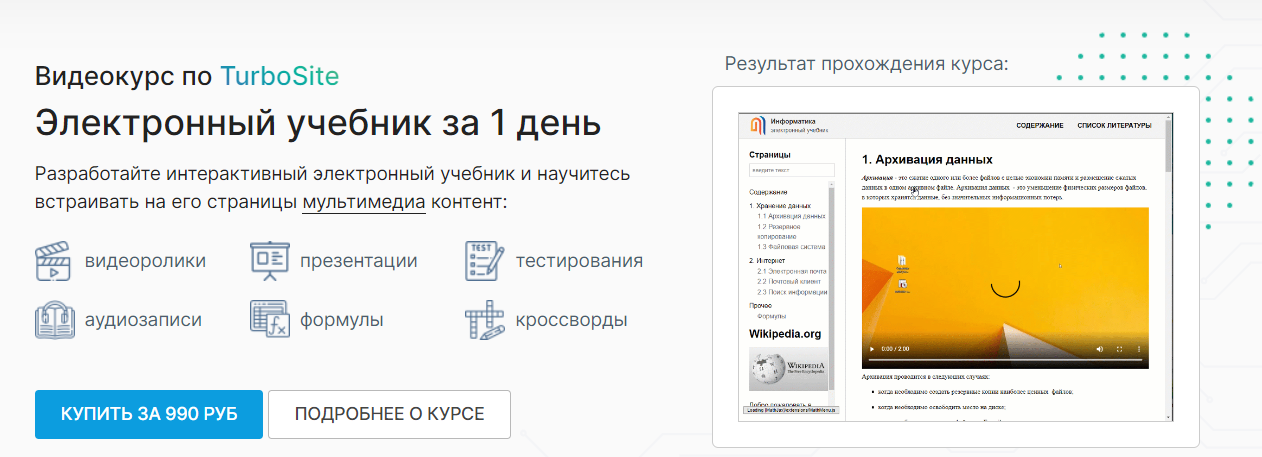Open the video player three-dot options

click(1137, 350)
